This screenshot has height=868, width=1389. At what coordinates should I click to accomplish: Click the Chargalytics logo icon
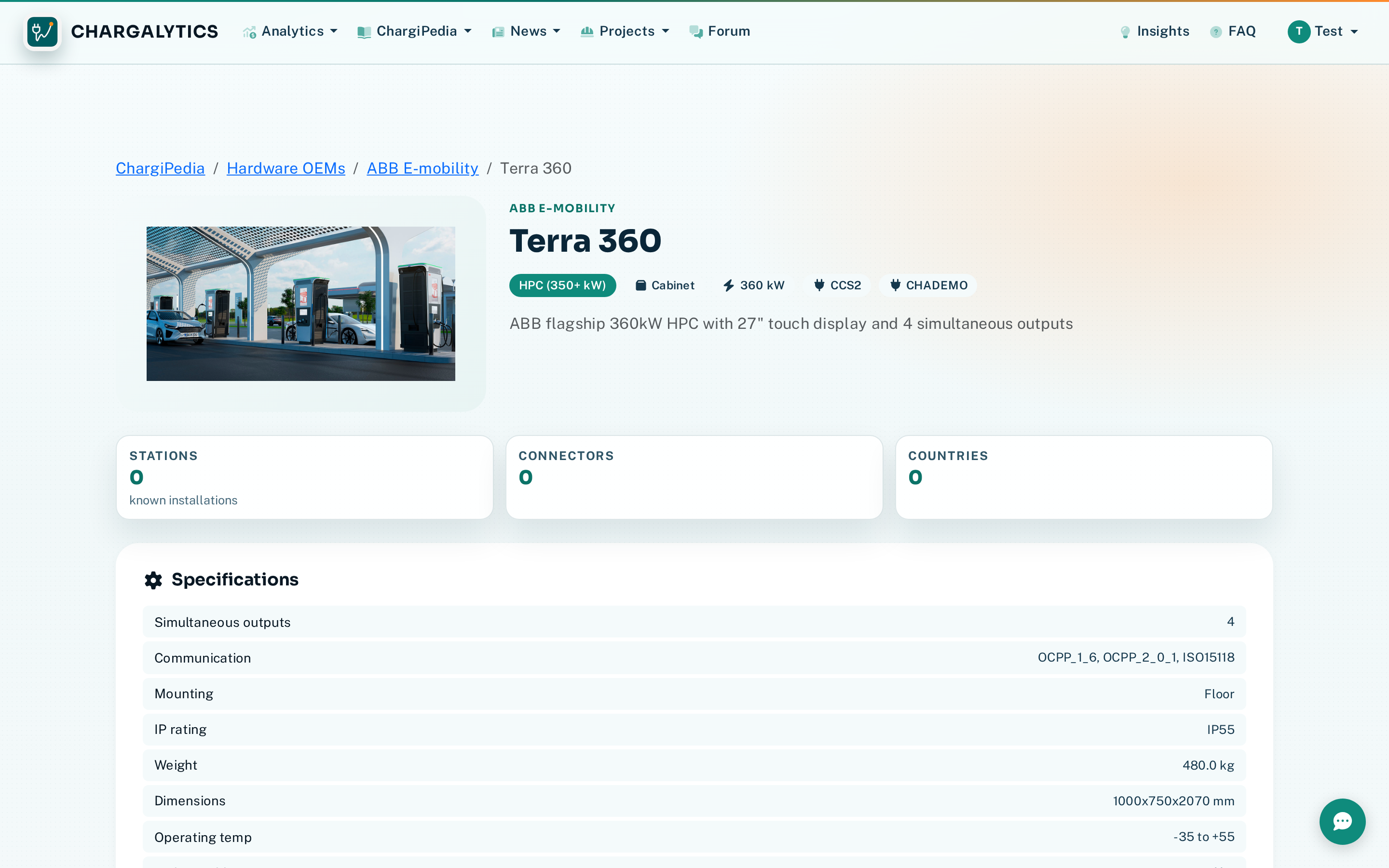pos(42,31)
